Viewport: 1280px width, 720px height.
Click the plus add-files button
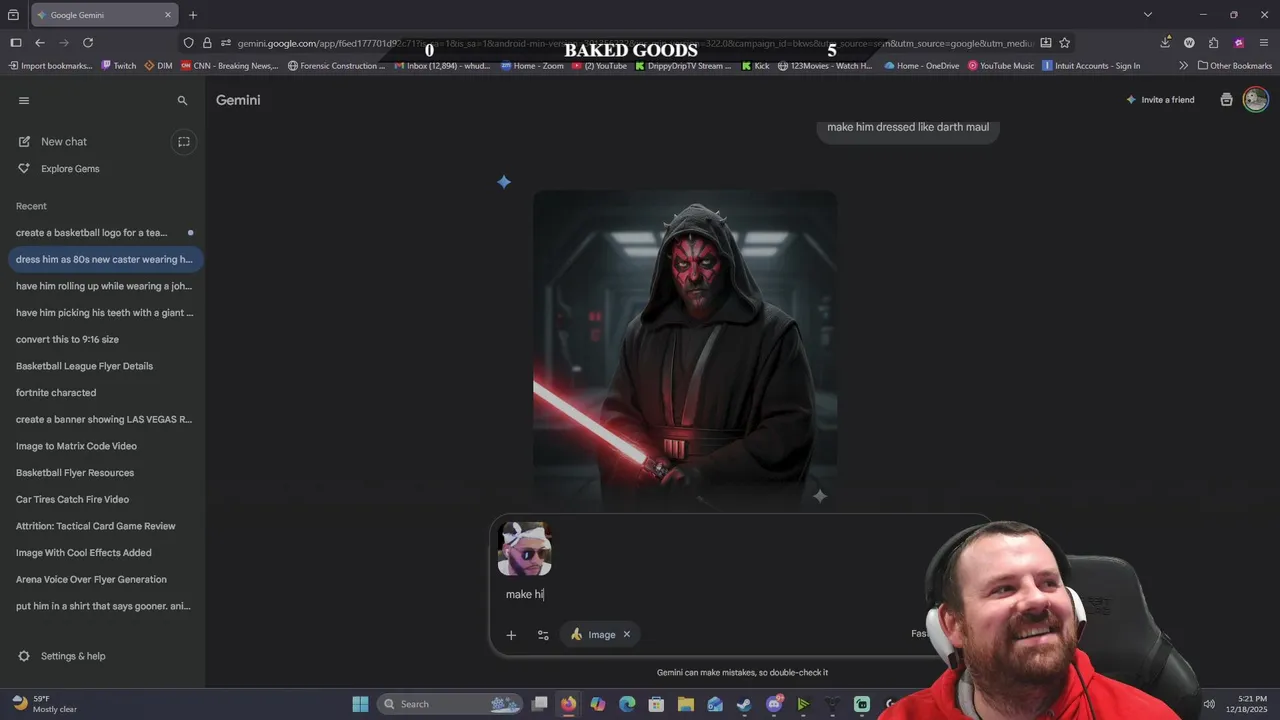(x=511, y=635)
